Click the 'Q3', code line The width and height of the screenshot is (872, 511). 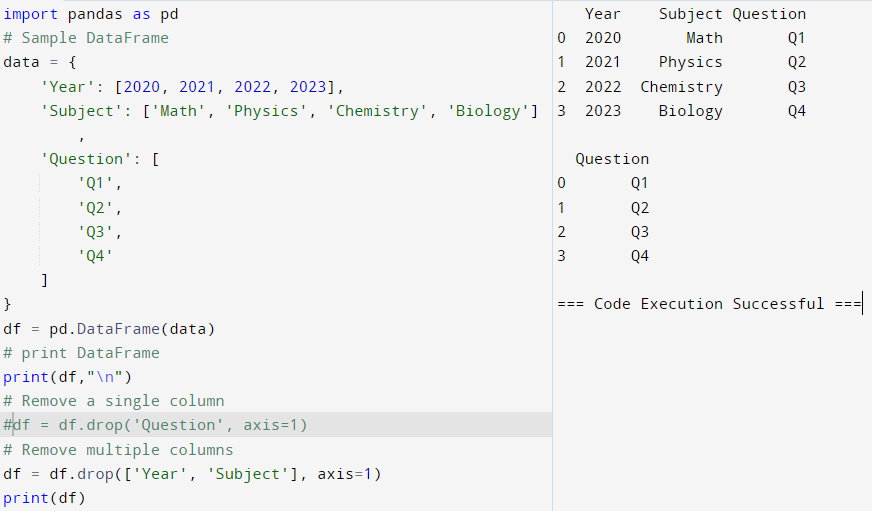click(x=100, y=232)
